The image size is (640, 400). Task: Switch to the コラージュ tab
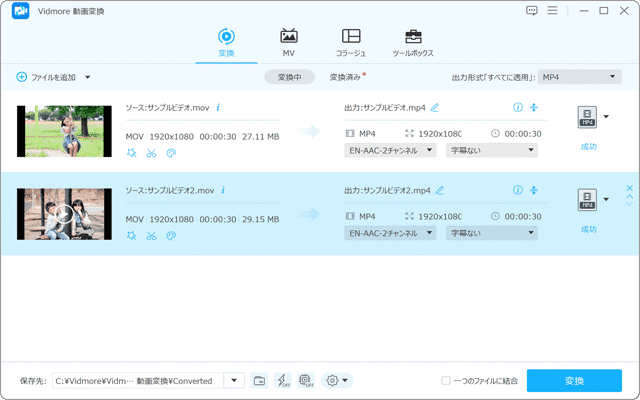[x=351, y=43]
